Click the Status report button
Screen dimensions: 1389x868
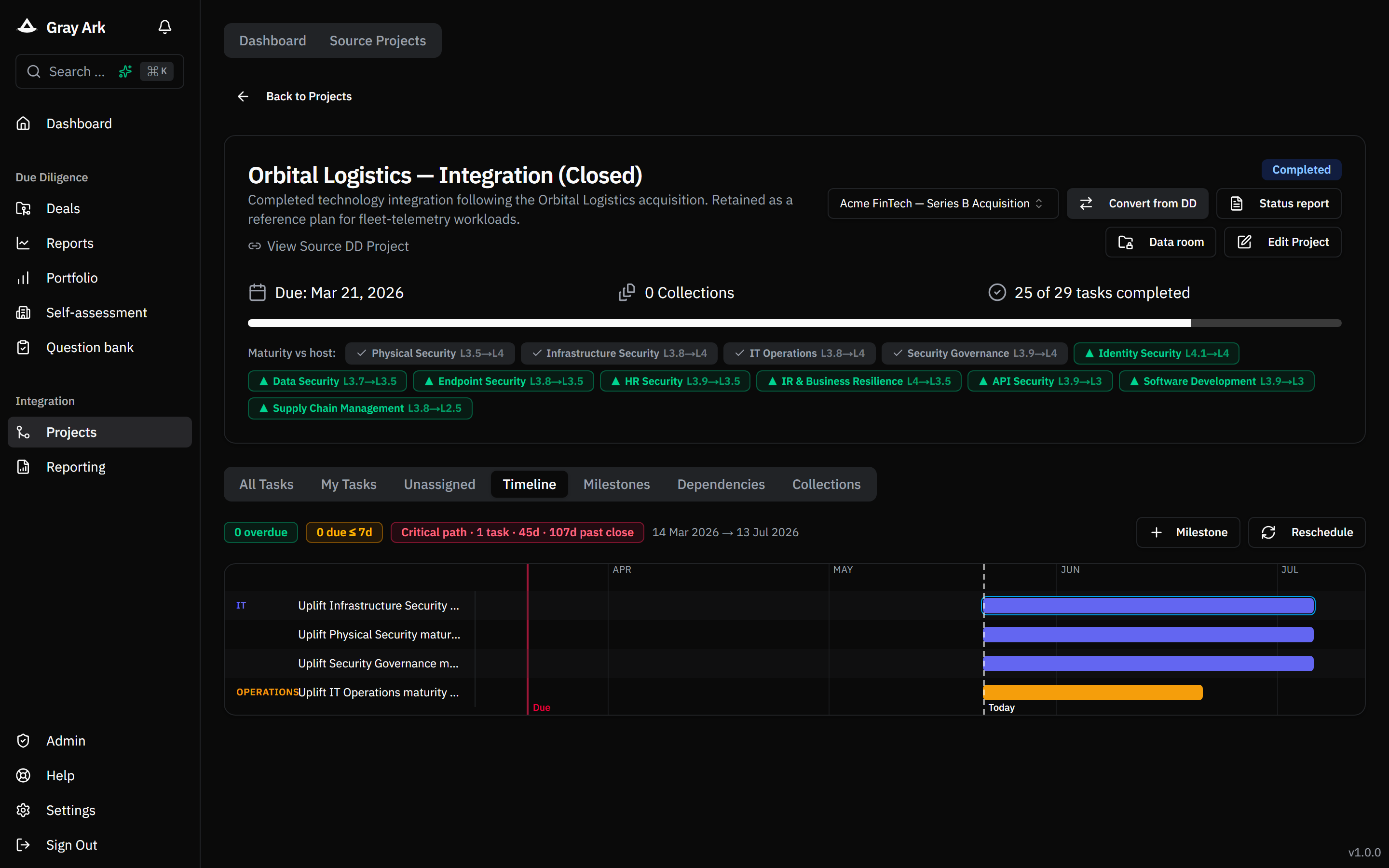(x=1278, y=203)
